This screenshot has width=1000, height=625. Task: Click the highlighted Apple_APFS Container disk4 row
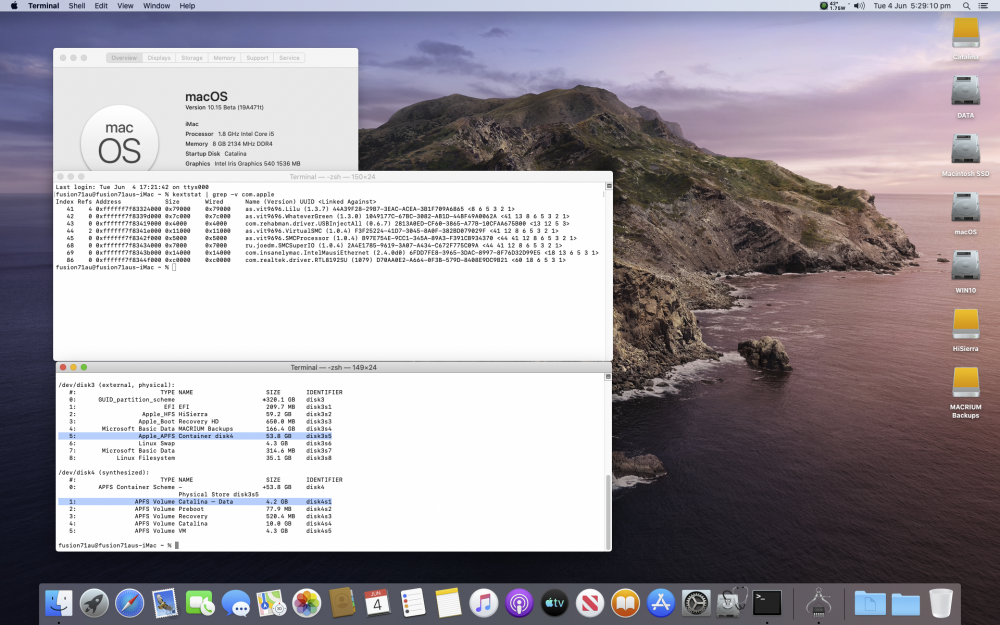coord(195,436)
